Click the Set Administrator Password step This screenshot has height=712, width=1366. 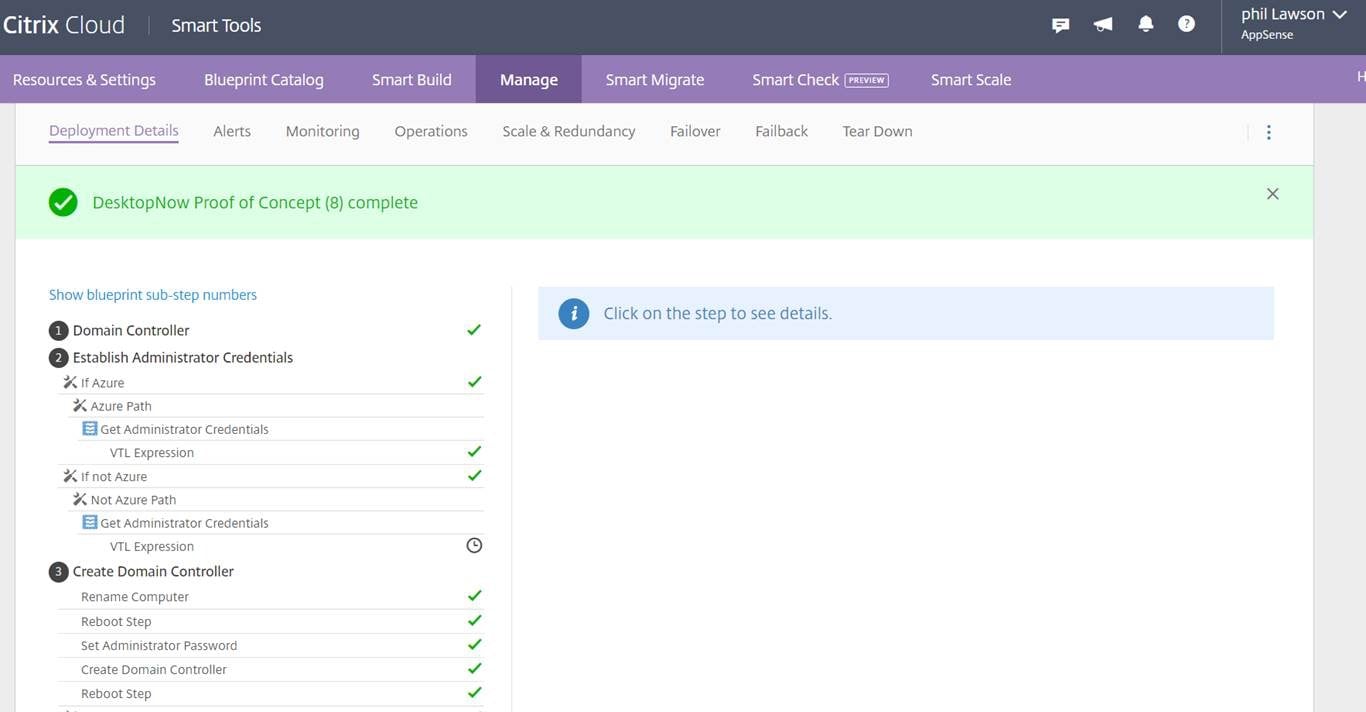click(272, 645)
